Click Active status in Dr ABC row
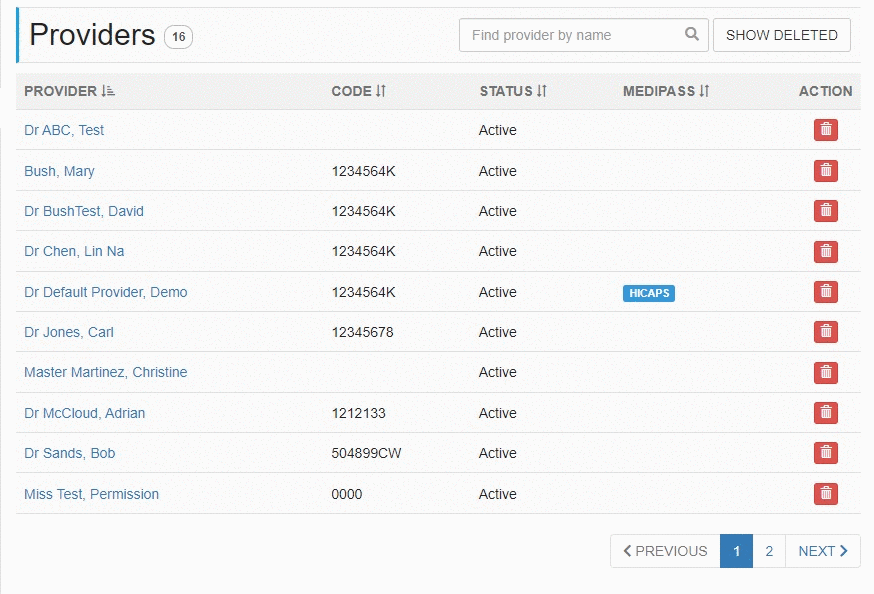The width and height of the screenshot is (874, 594). pos(498,130)
